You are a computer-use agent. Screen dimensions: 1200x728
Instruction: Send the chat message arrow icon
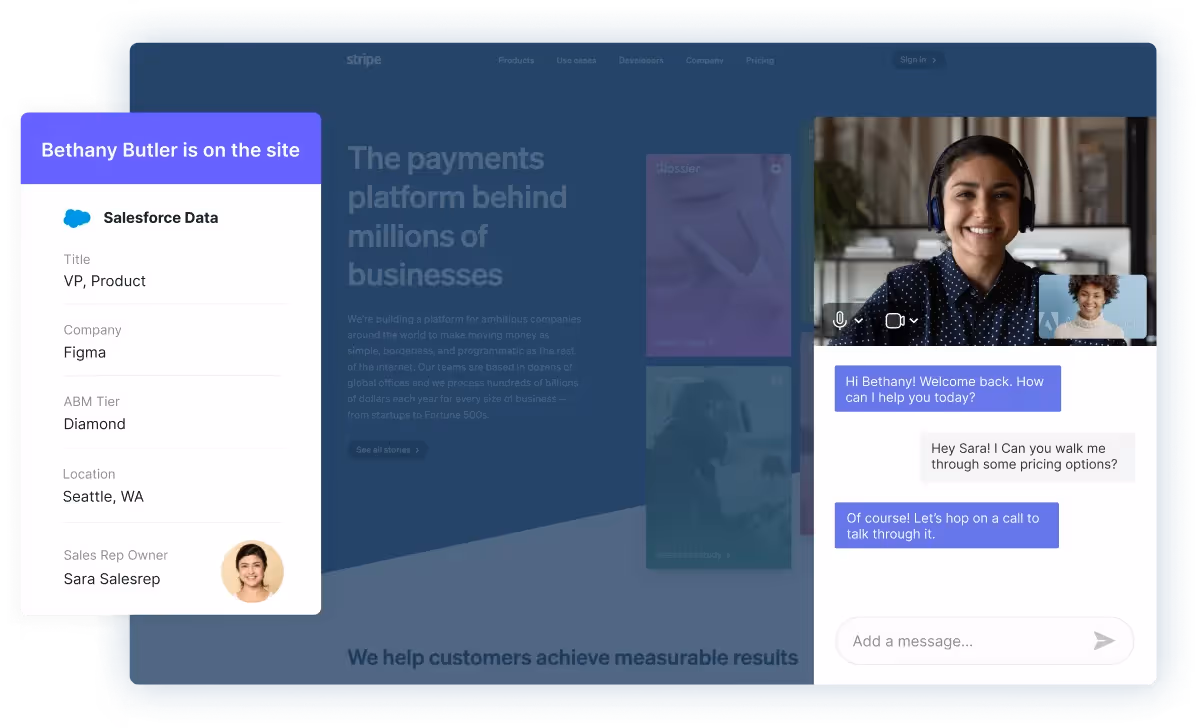1104,641
